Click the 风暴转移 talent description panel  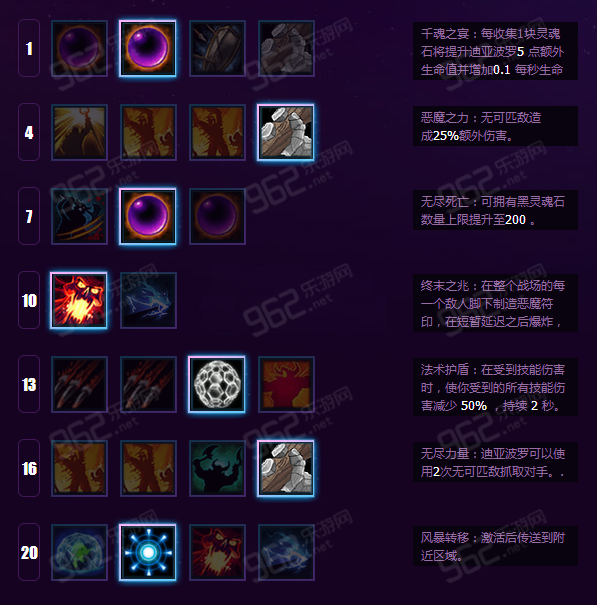point(495,546)
